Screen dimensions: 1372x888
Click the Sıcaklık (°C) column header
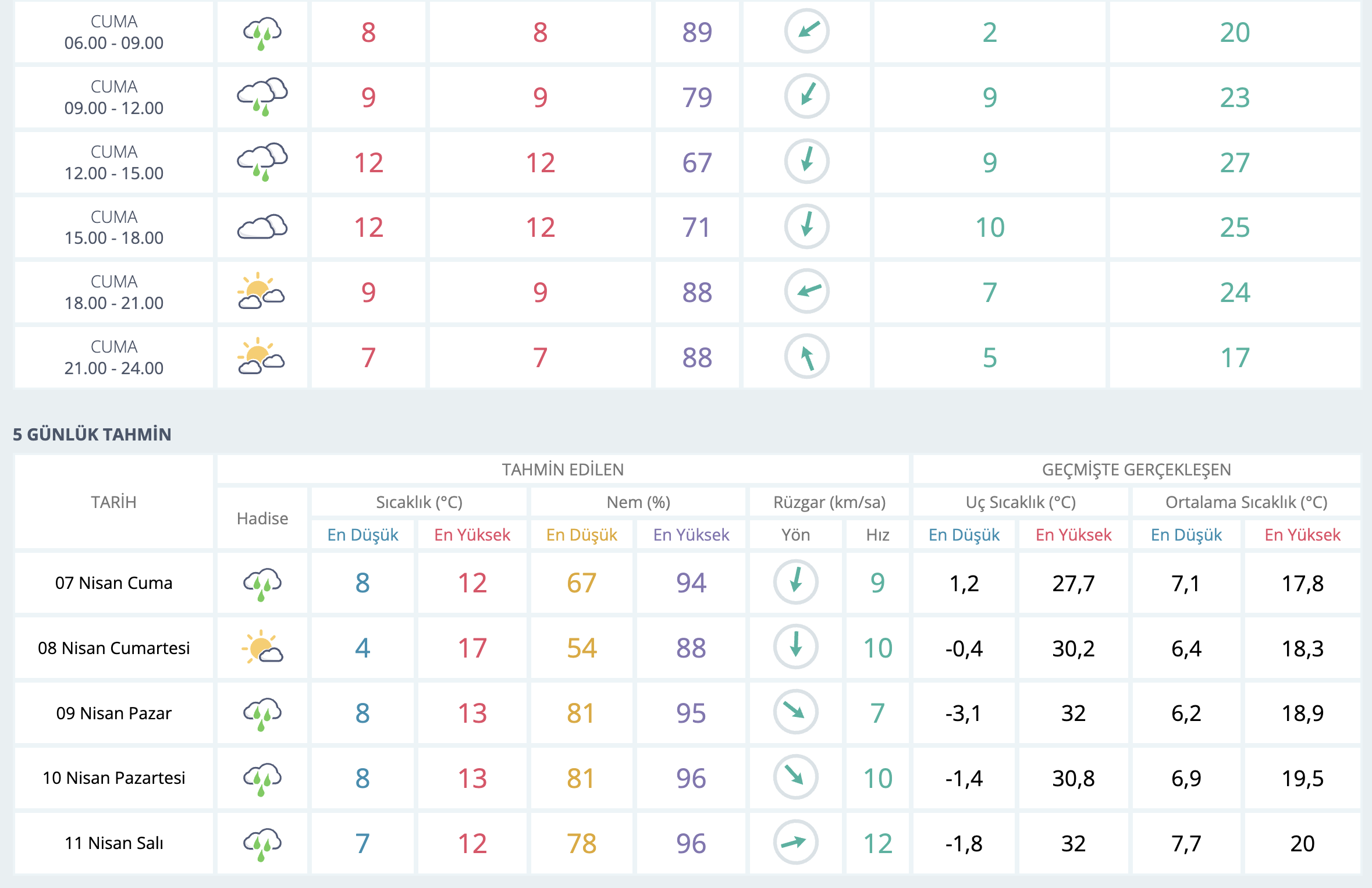click(419, 502)
